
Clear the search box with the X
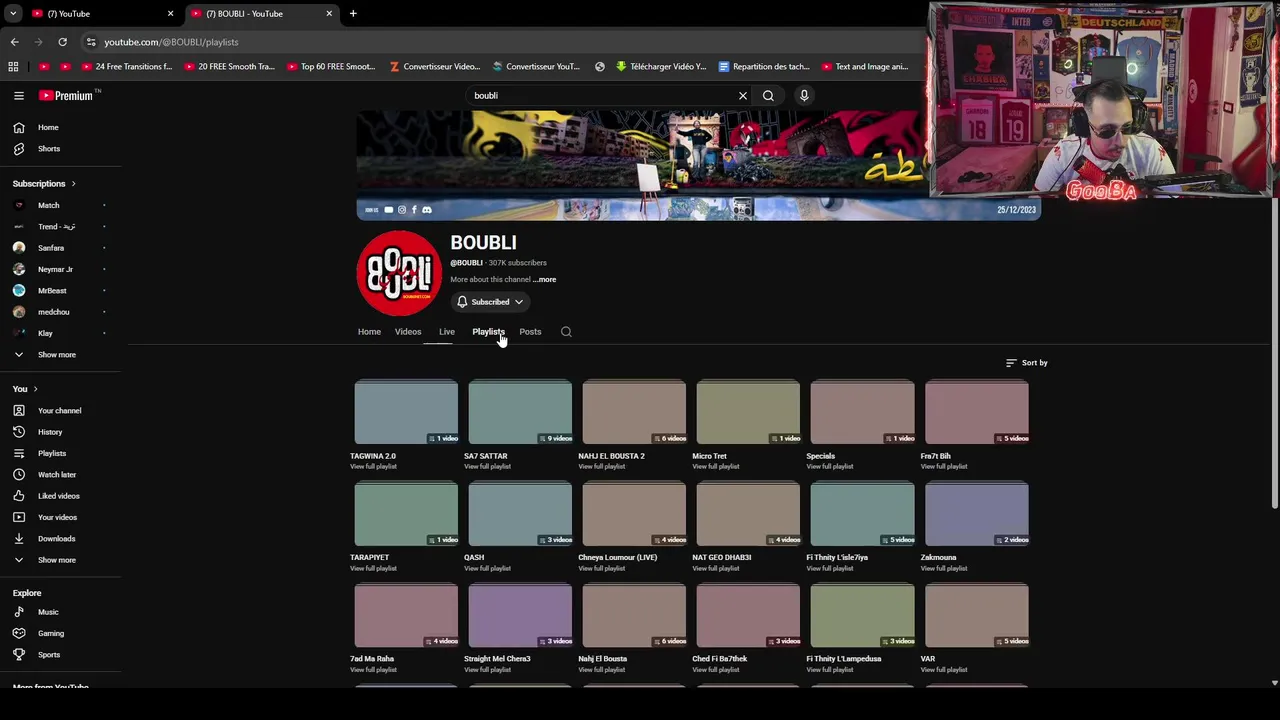743,96
